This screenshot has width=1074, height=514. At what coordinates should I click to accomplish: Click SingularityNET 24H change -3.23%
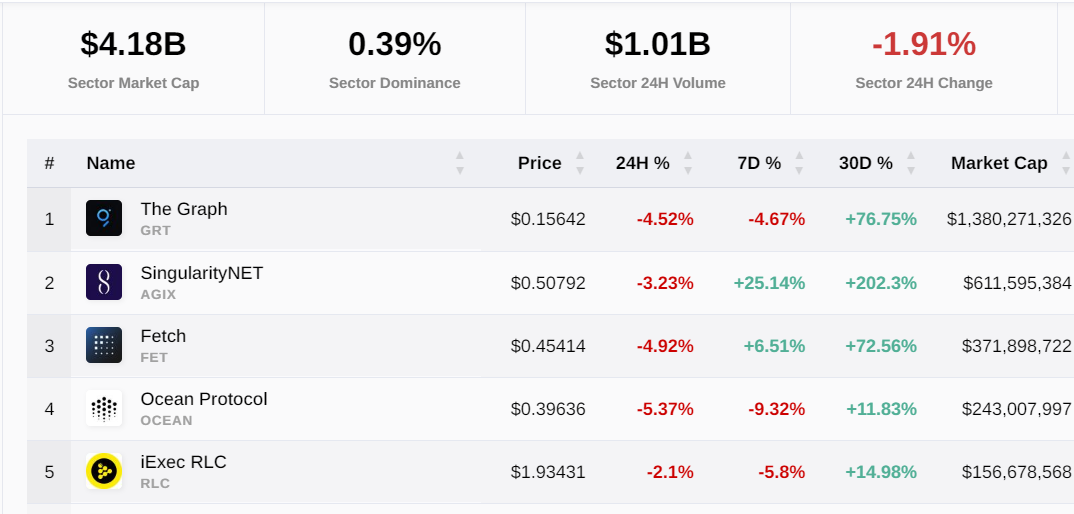click(x=665, y=283)
